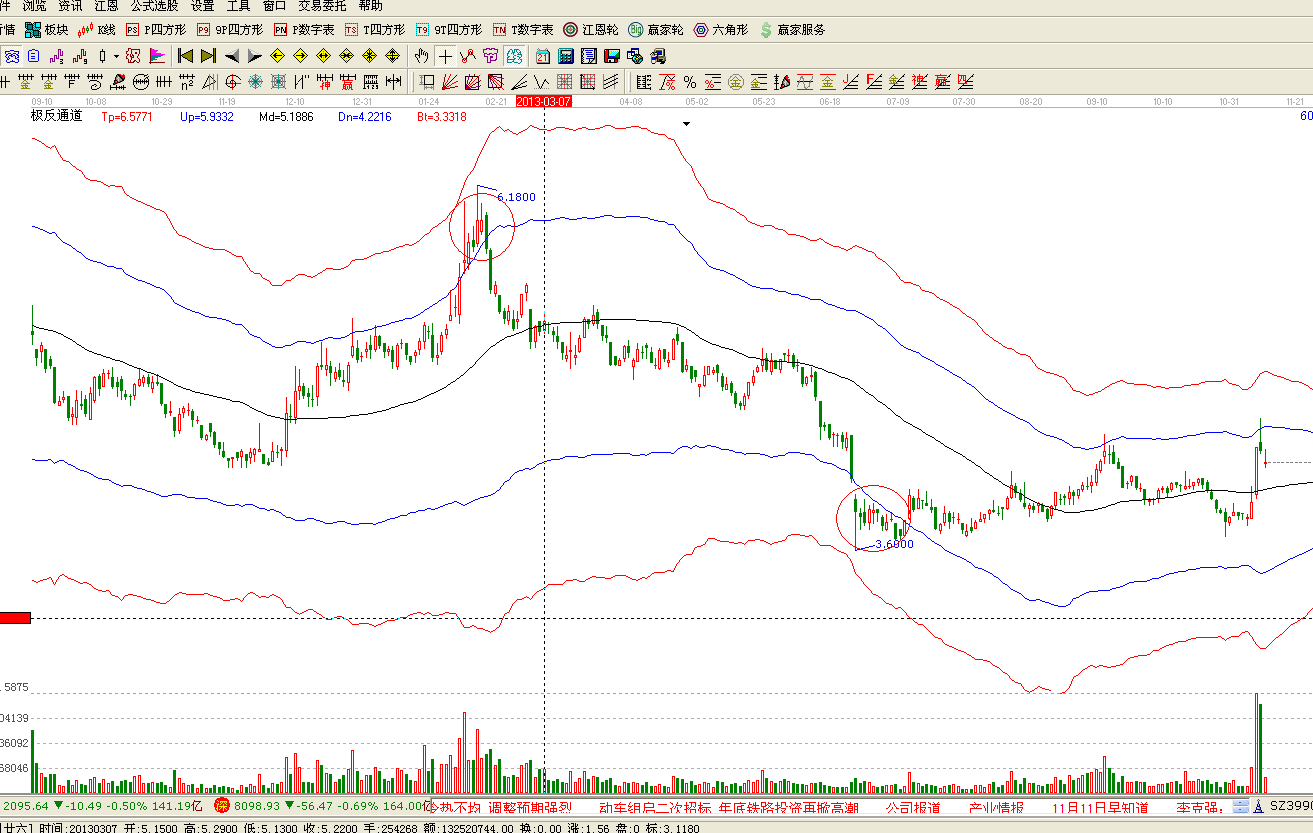Click the 公司报道 news link
The height and width of the screenshot is (833, 1313).
(912, 807)
